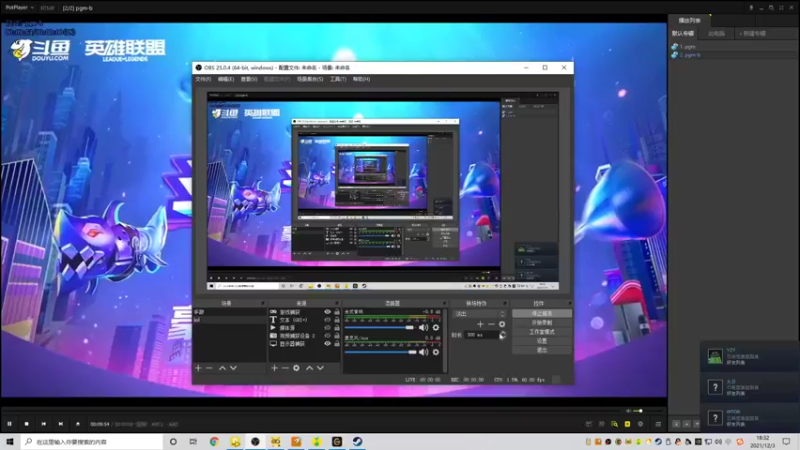Click the 退出 button in OBS controls
Image resolution: width=800 pixels, height=450 pixels.
[x=542, y=350]
